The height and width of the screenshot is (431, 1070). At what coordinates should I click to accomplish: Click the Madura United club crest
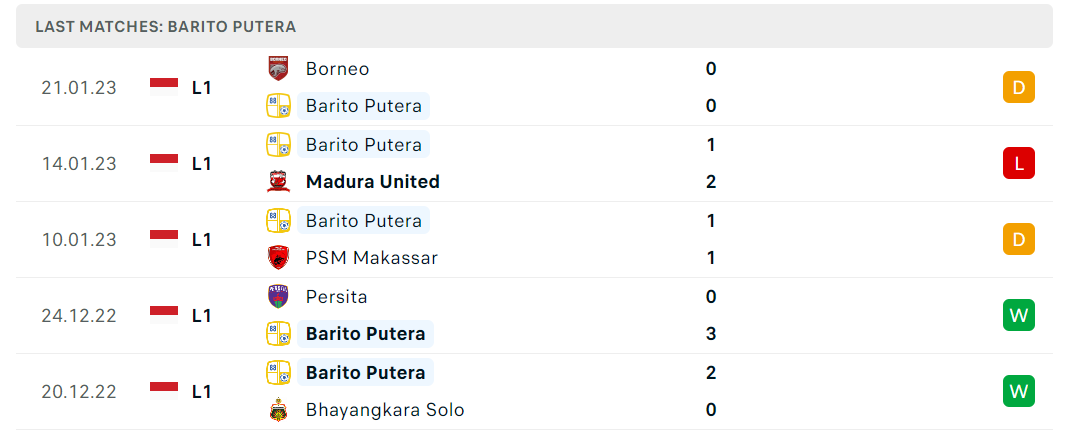(278, 182)
